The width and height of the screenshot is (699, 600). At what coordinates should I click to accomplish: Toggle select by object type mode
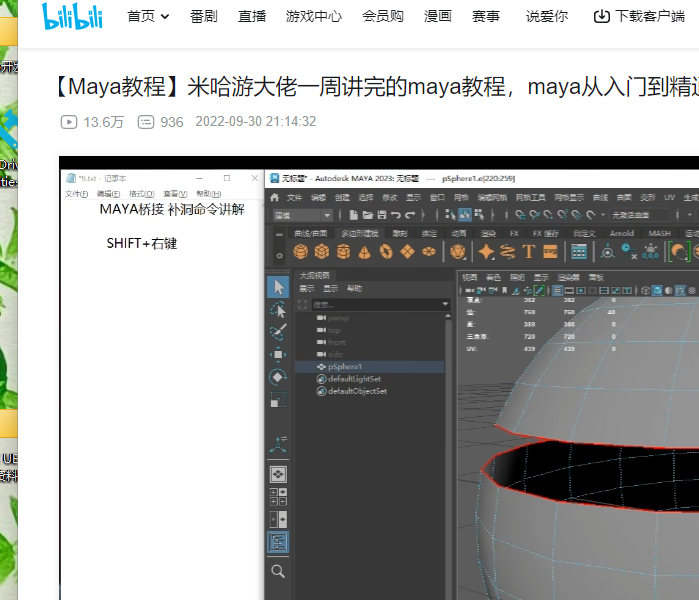pos(465,215)
